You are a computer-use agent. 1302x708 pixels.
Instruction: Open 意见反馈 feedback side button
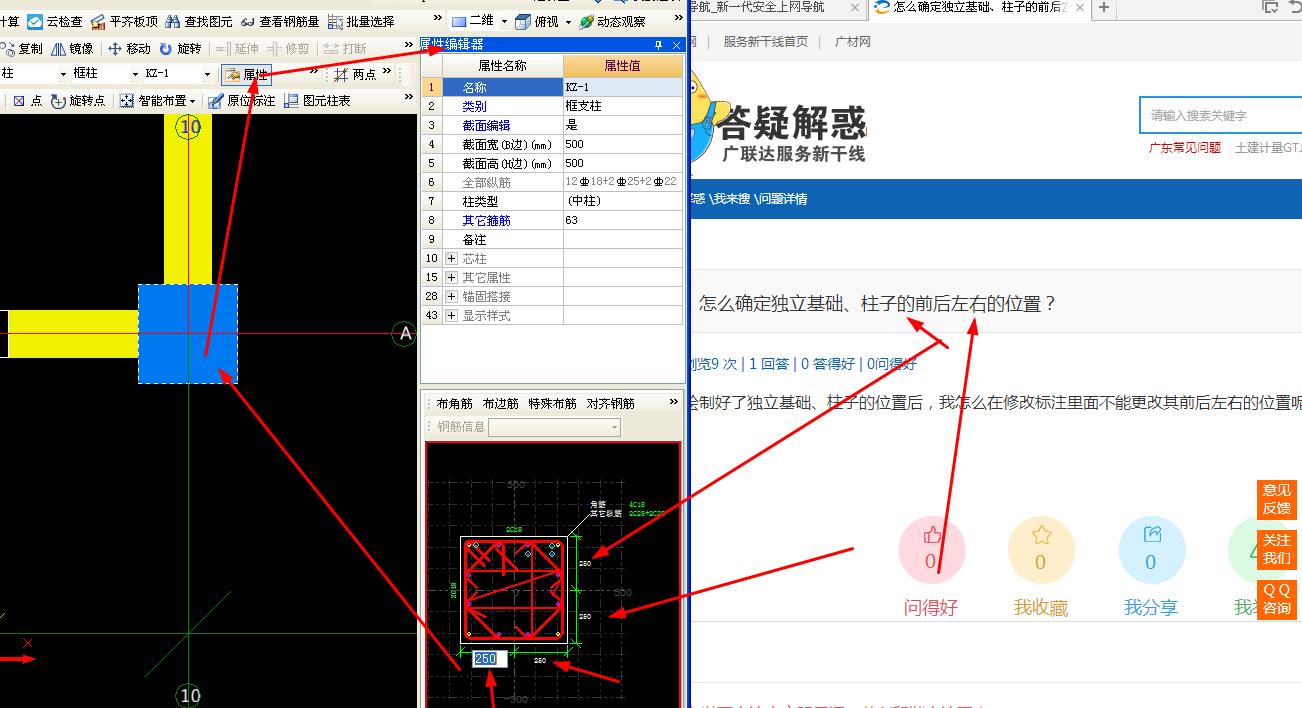point(1277,499)
